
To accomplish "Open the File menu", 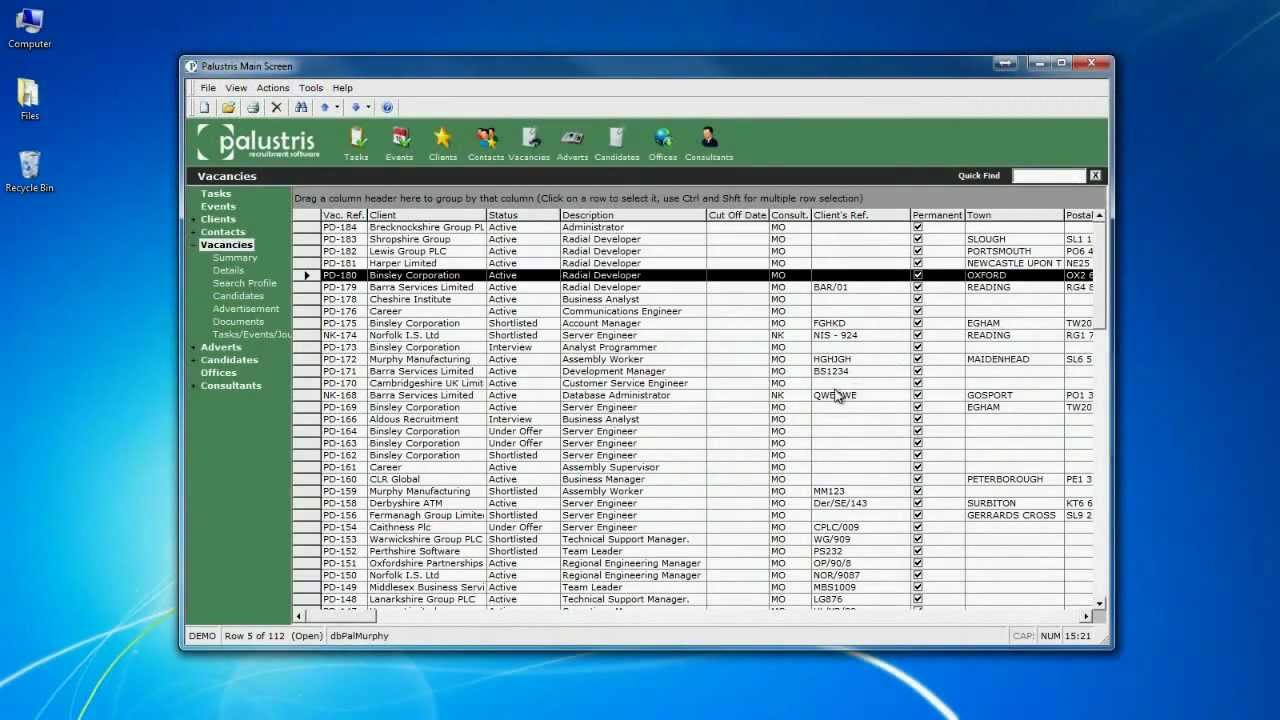I will [x=208, y=88].
